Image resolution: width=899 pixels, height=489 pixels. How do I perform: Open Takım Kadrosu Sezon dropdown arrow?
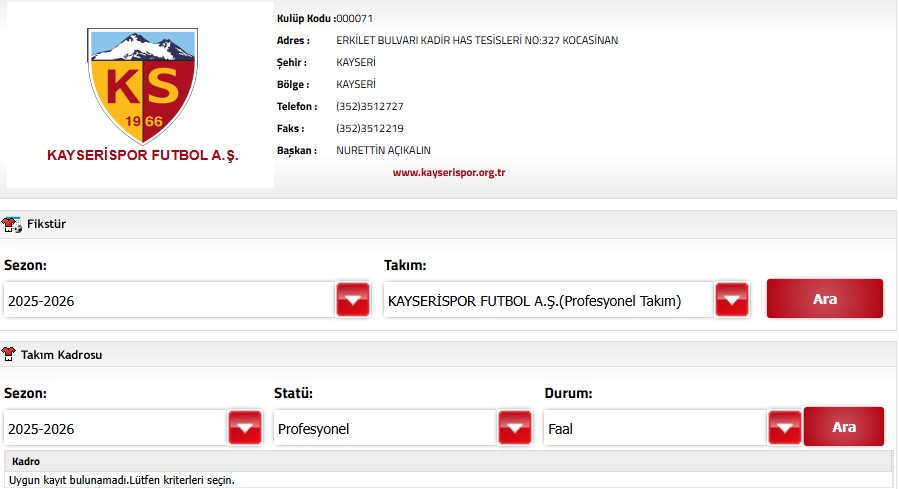tap(245, 428)
